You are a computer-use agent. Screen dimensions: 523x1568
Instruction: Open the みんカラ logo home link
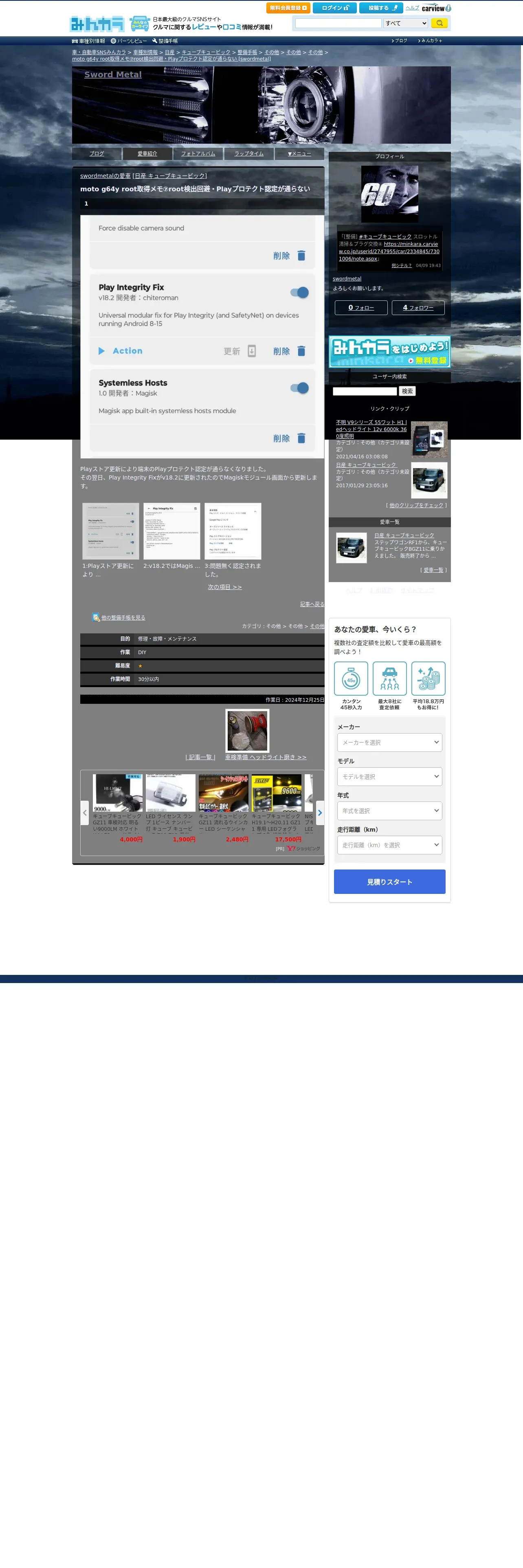tap(97, 24)
